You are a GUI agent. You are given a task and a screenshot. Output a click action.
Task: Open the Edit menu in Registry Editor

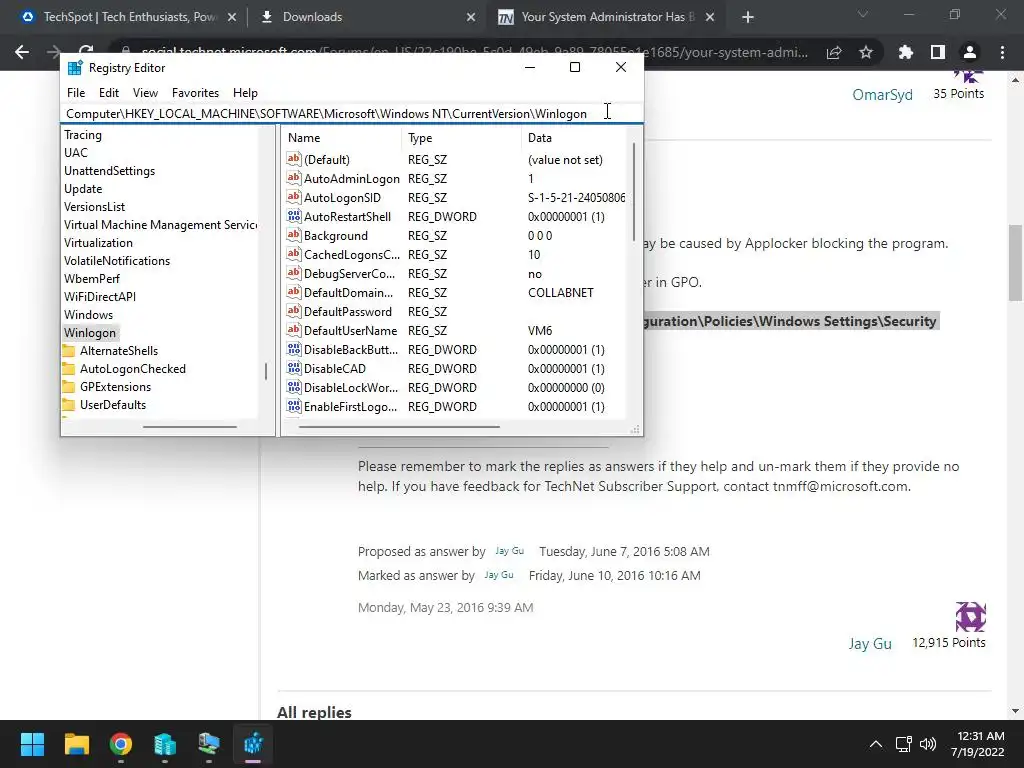click(x=108, y=93)
